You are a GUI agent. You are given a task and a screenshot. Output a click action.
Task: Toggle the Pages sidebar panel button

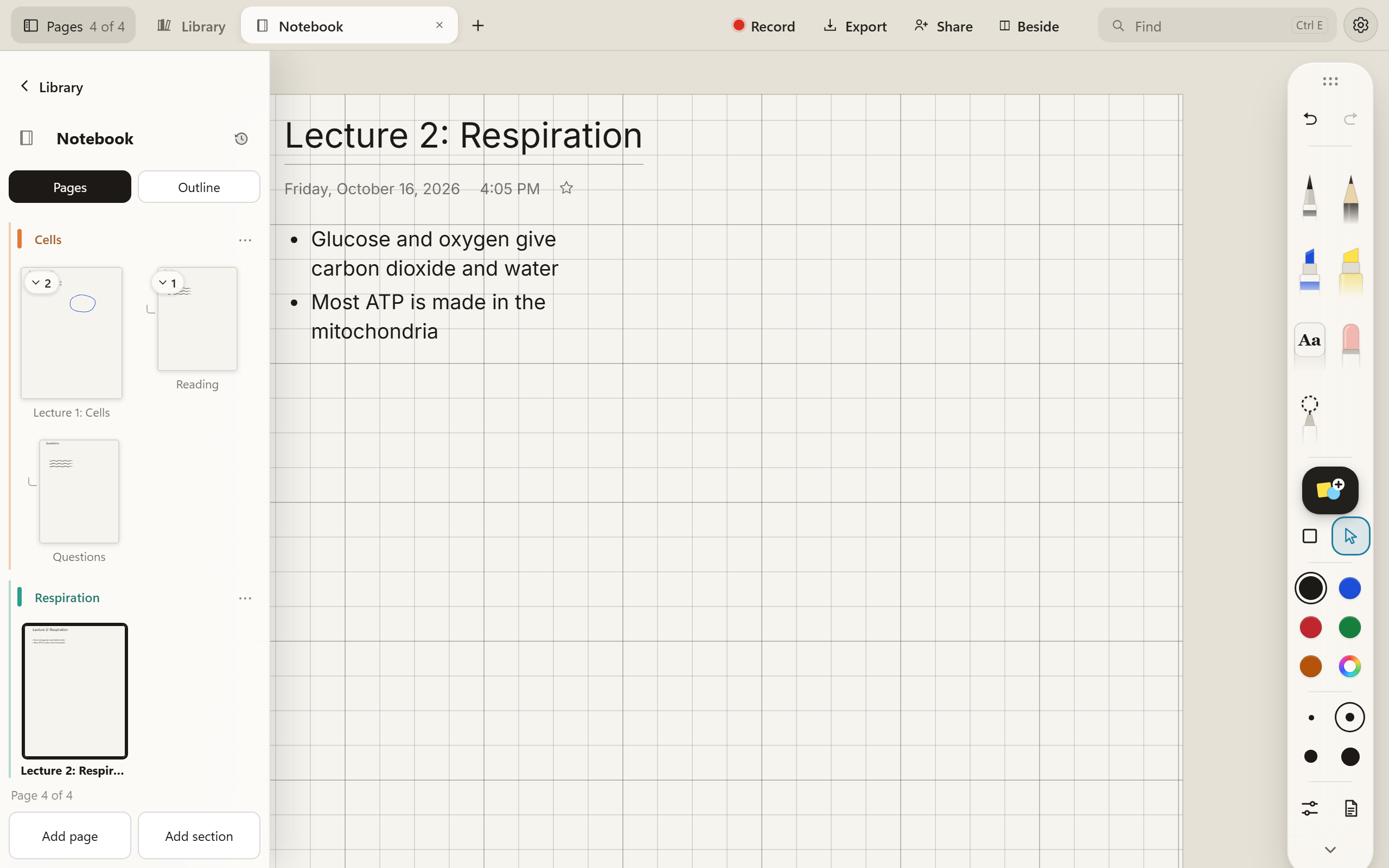73,25
